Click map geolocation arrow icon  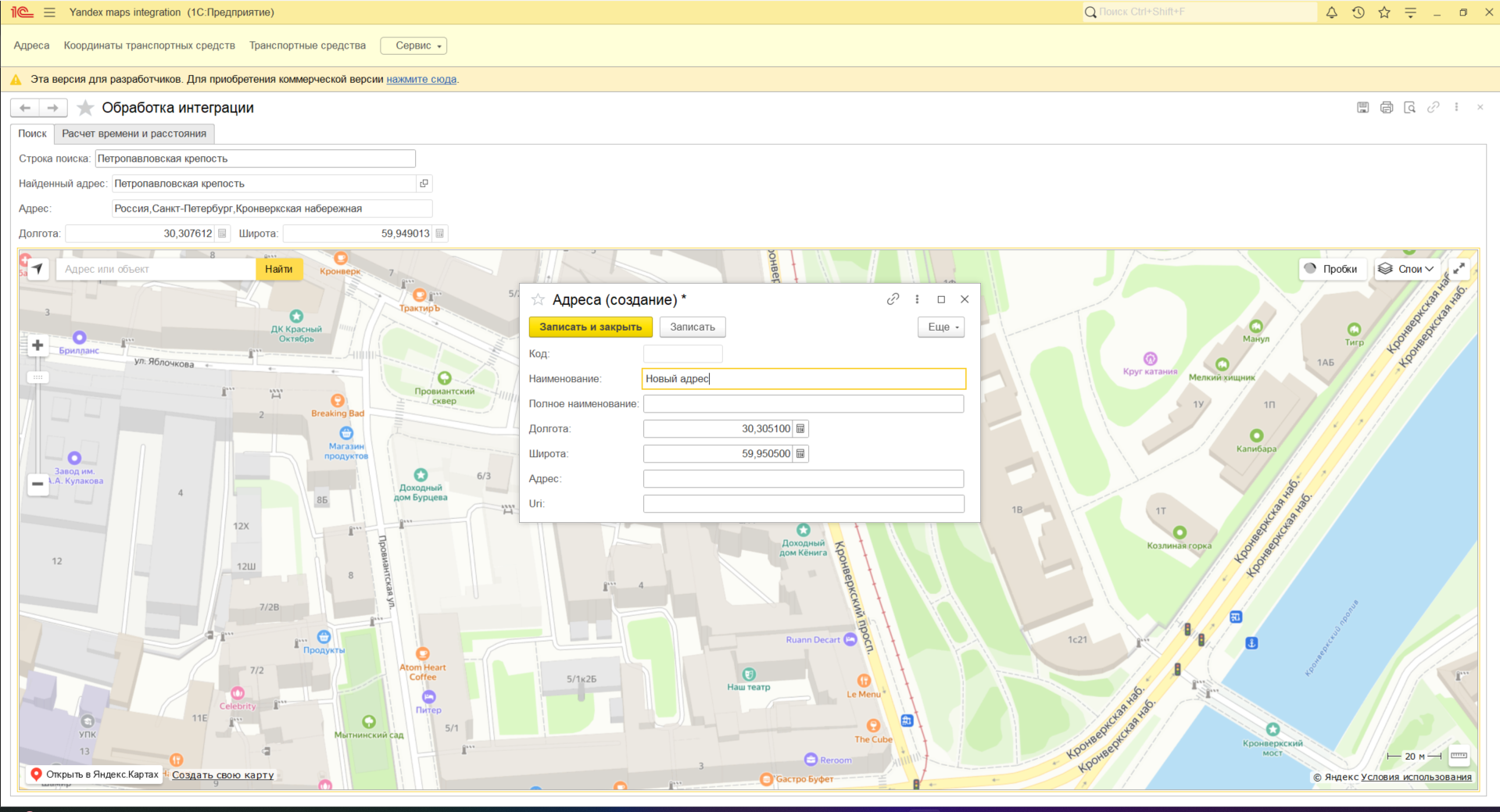38,269
